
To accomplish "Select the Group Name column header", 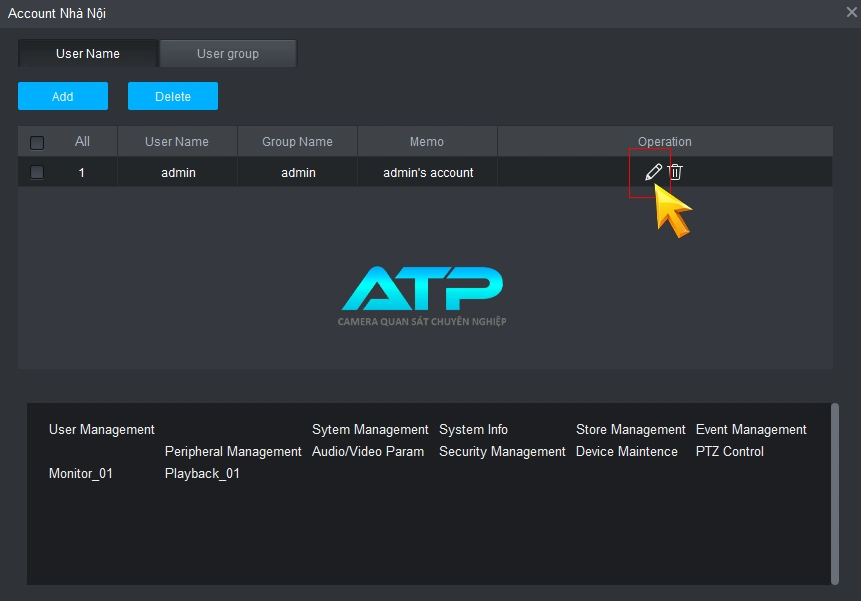I will (x=297, y=142).
